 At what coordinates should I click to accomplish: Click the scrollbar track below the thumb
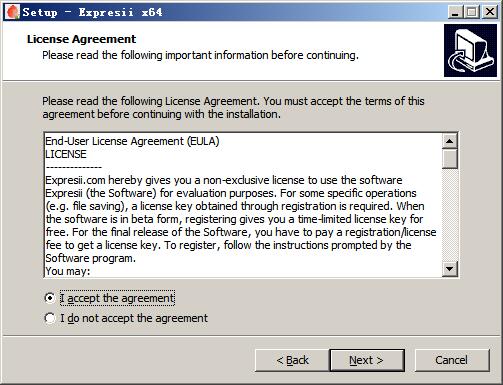tap(450, 215)
